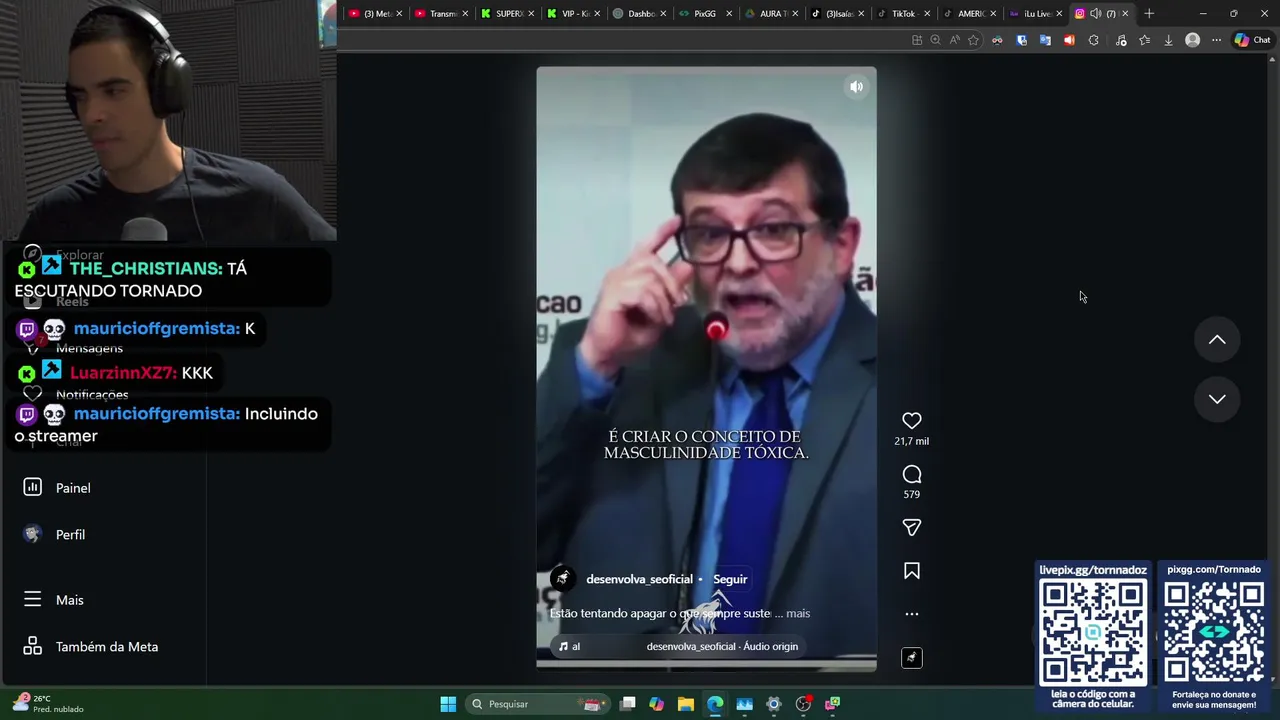Open the apps available icon in address bar
1280x720 pixels.
[x=916, y=40]
